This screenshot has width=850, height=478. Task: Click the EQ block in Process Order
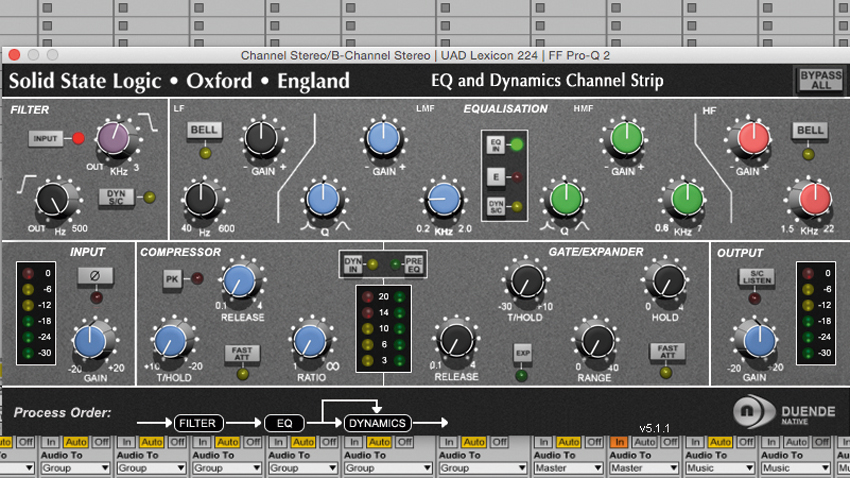click(285, 423)
